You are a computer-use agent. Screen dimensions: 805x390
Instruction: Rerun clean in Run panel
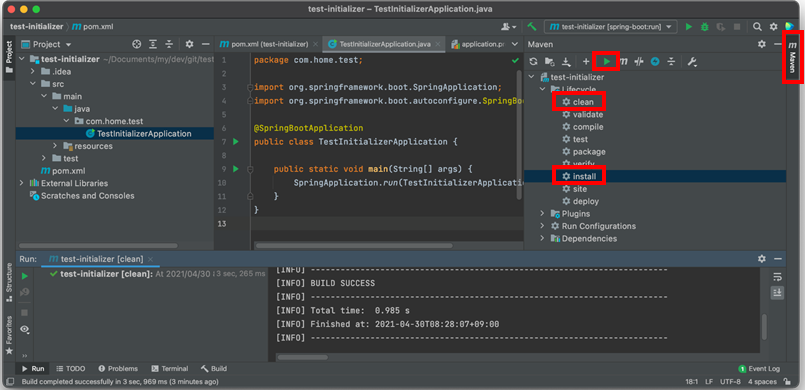click(24, 276)
